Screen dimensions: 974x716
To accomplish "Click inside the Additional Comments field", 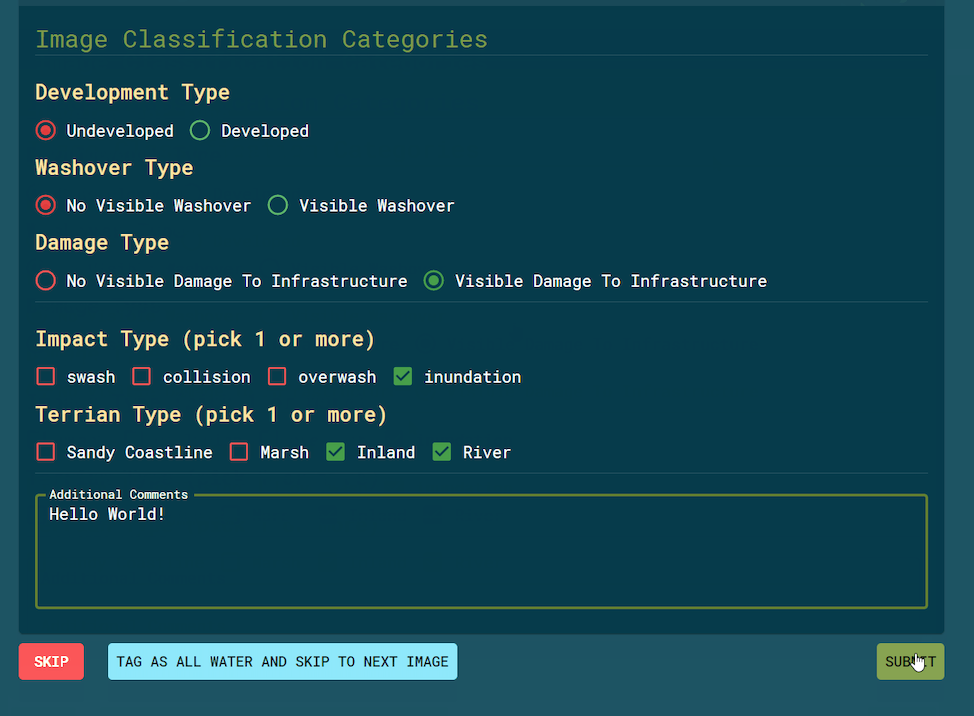I will click(x=481, y=550).
